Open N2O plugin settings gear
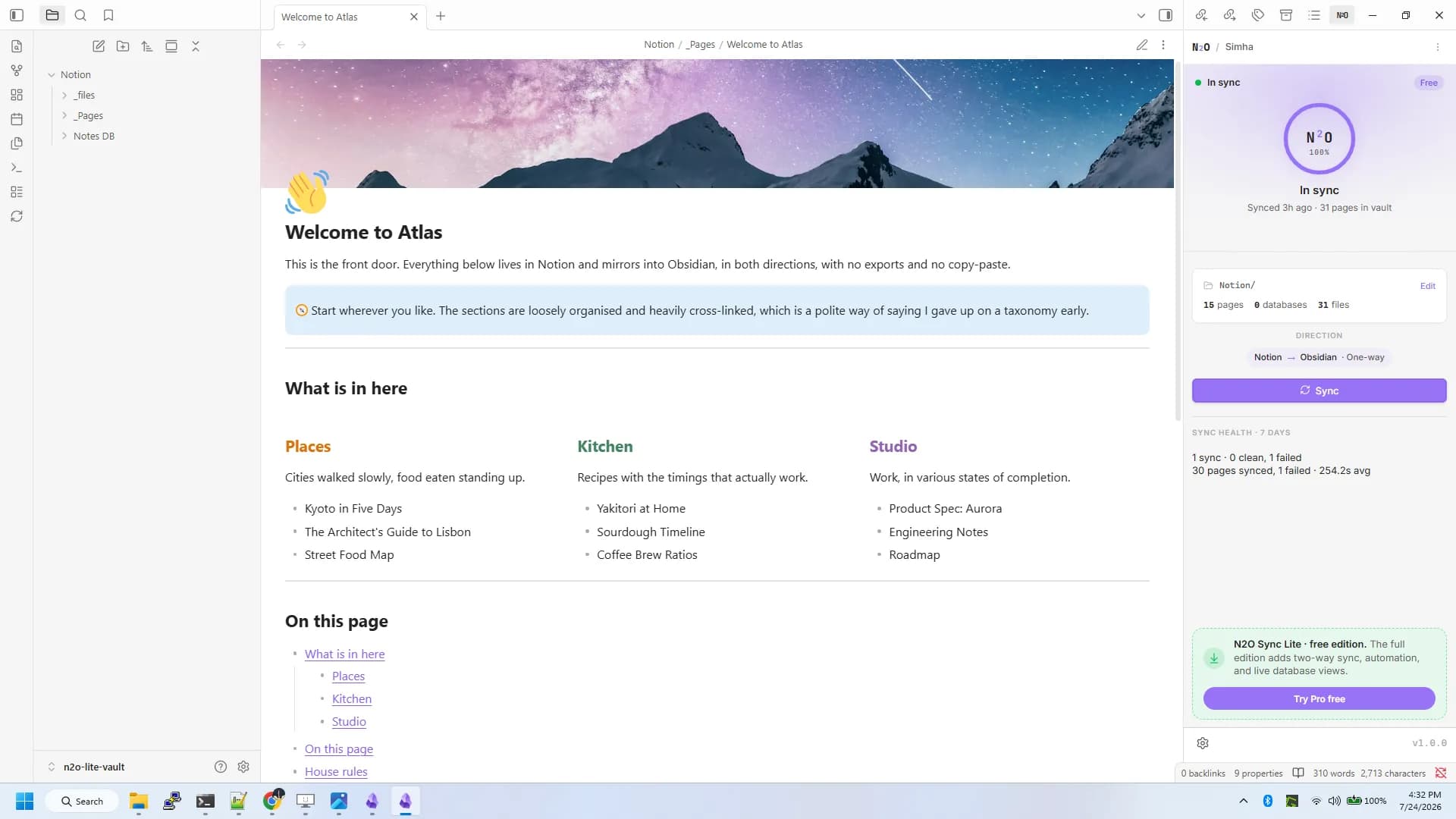 [x=1203, y=743]
